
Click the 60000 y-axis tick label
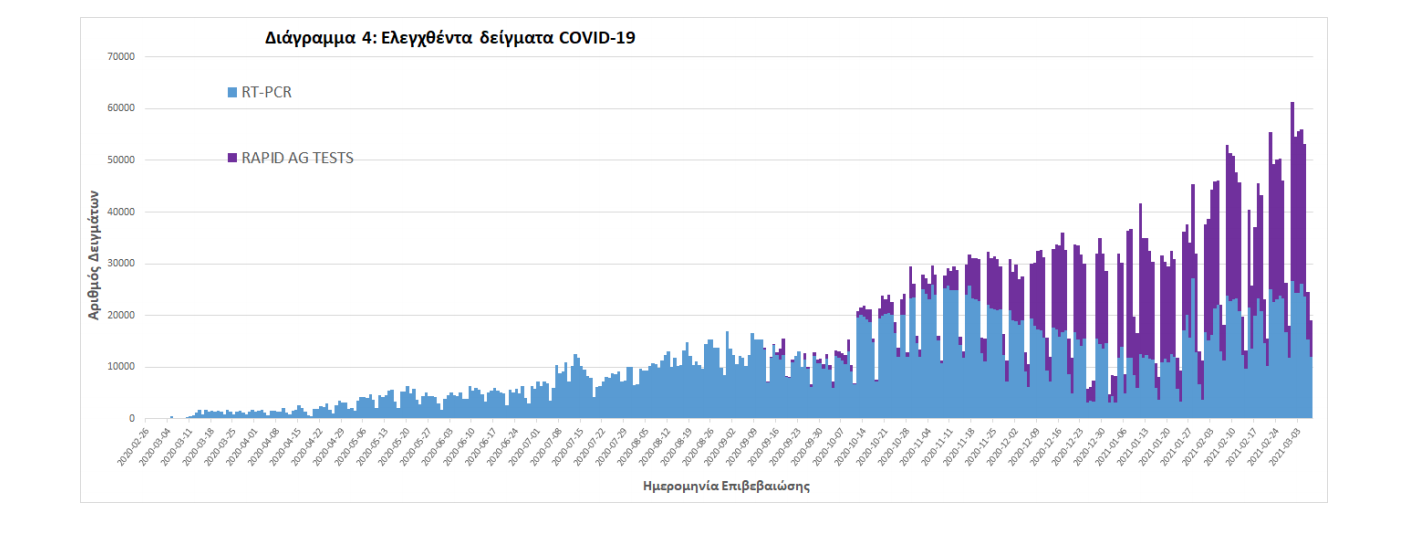(121, 108)
